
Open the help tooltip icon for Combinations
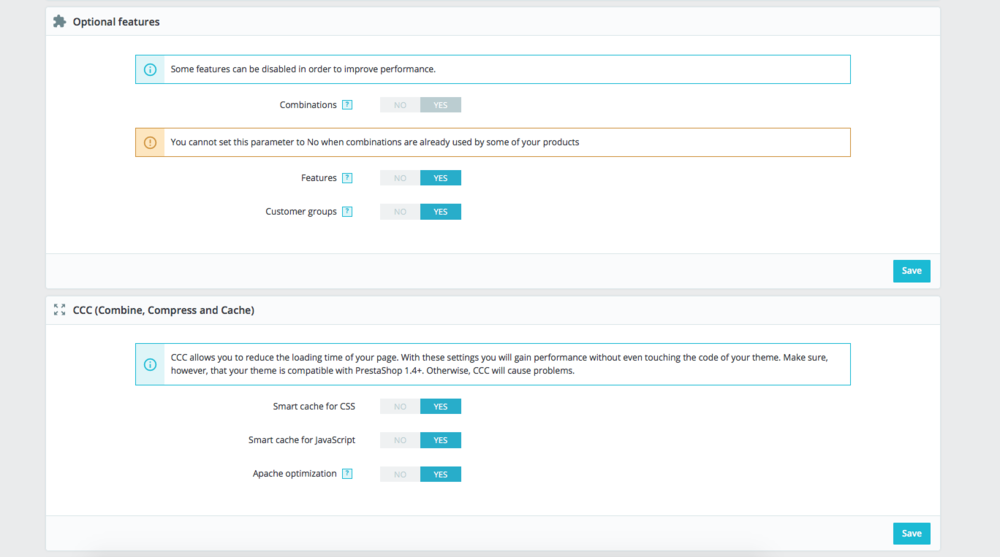pyautogui.click(x=347, y=105)
